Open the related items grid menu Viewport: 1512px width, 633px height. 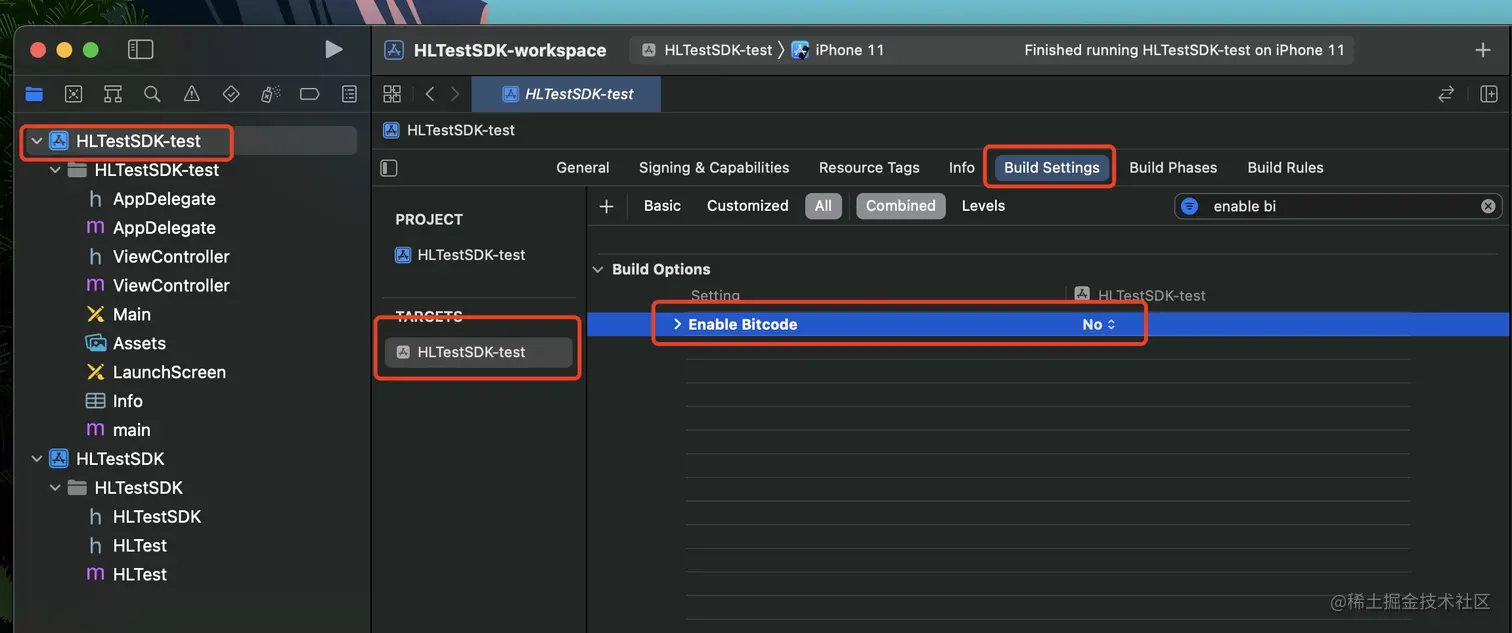tap(392, 94)
